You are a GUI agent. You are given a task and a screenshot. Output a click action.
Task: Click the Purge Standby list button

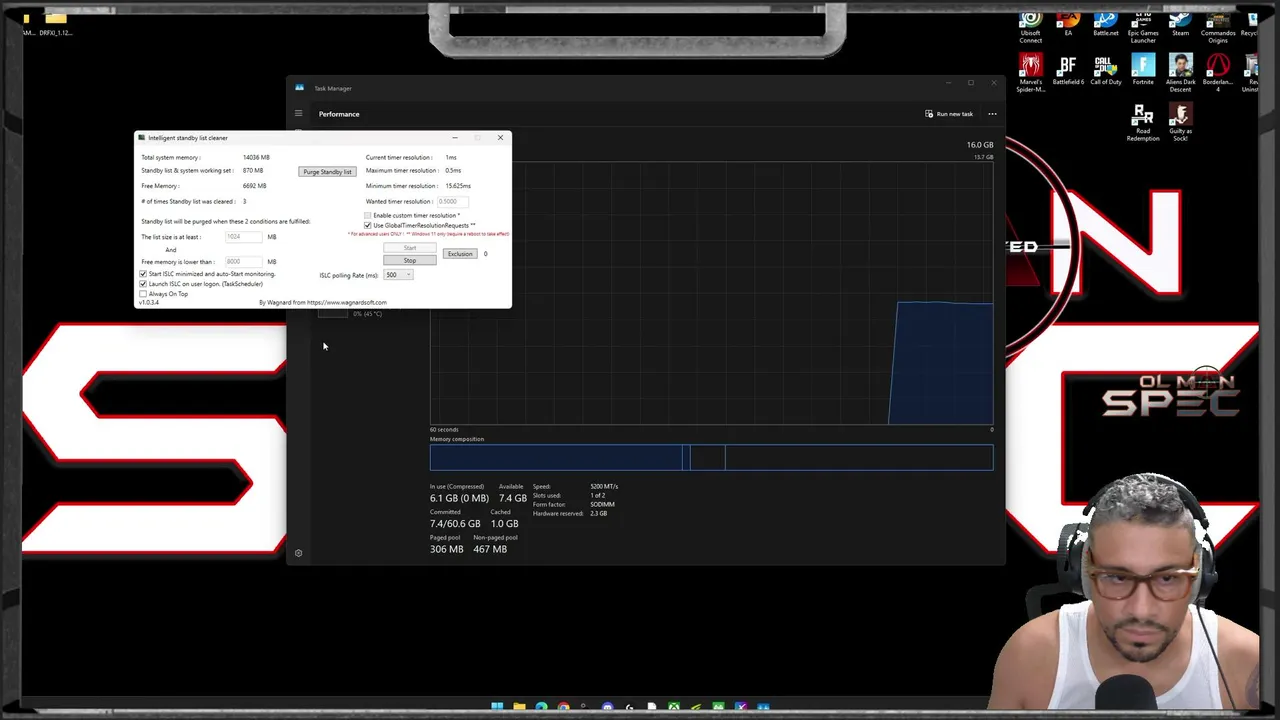coord(327,172)
